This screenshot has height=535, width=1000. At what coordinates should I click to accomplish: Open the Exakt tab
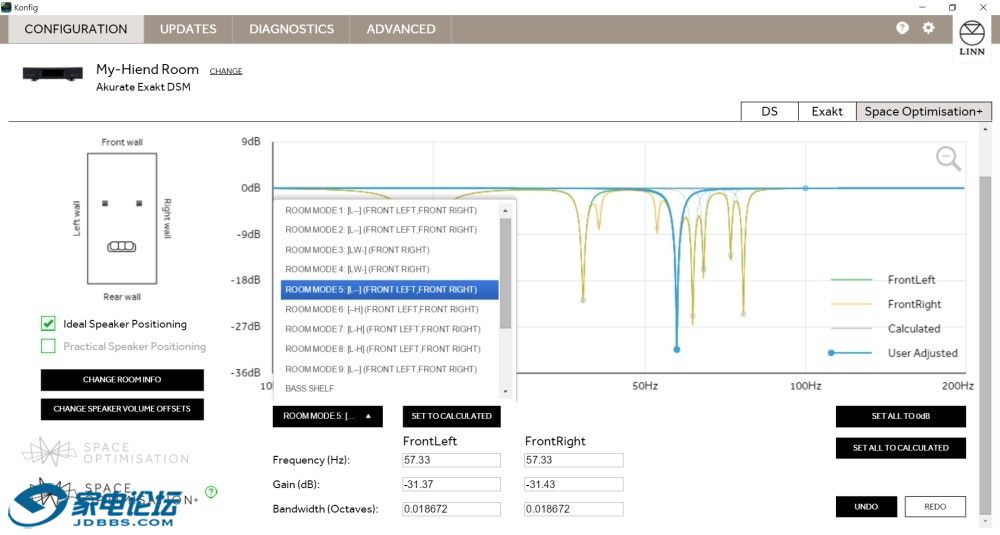pyautogui.click(x=826, y=111)
